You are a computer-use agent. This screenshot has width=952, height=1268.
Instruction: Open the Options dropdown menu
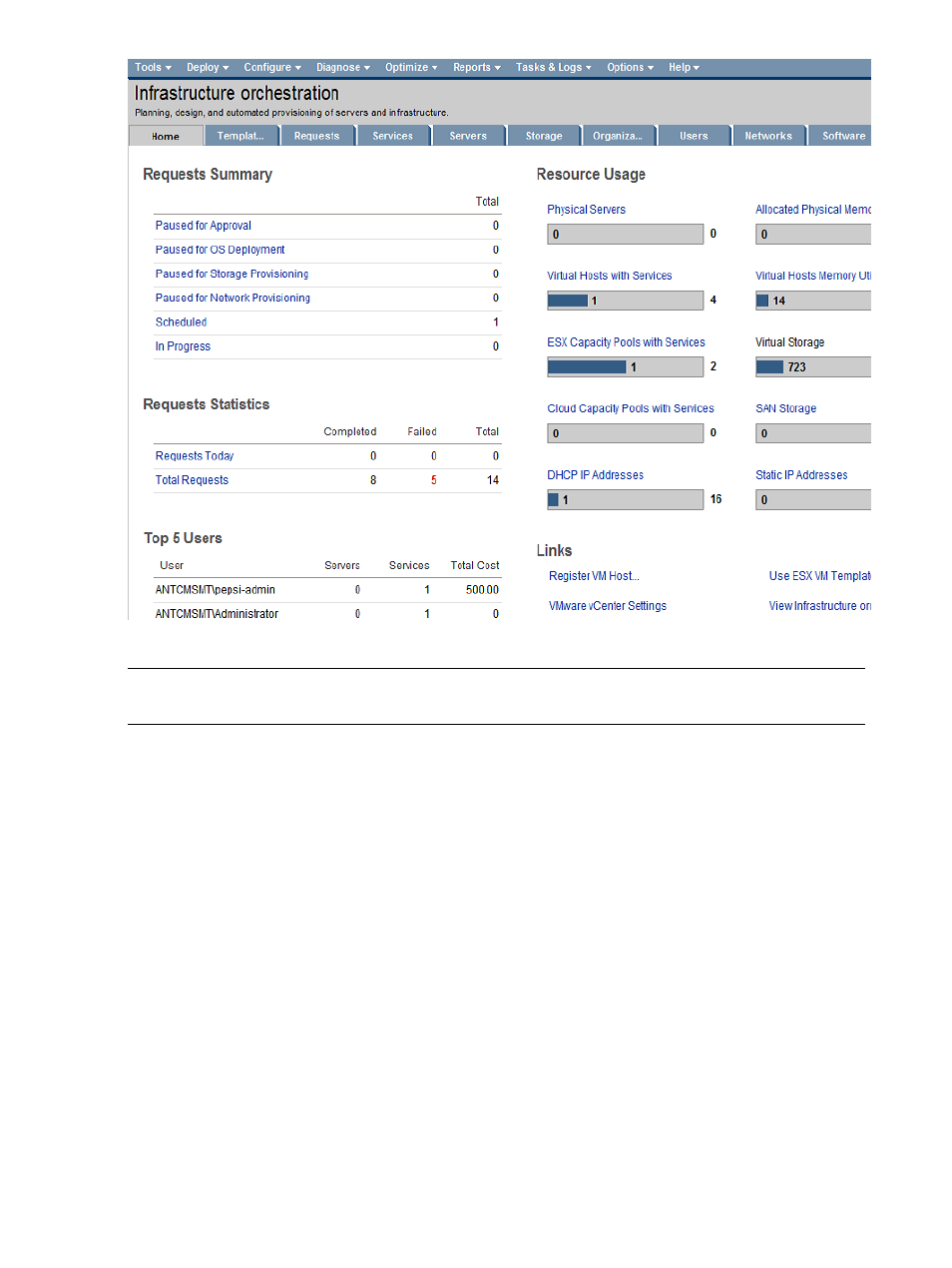click(631, 68)
